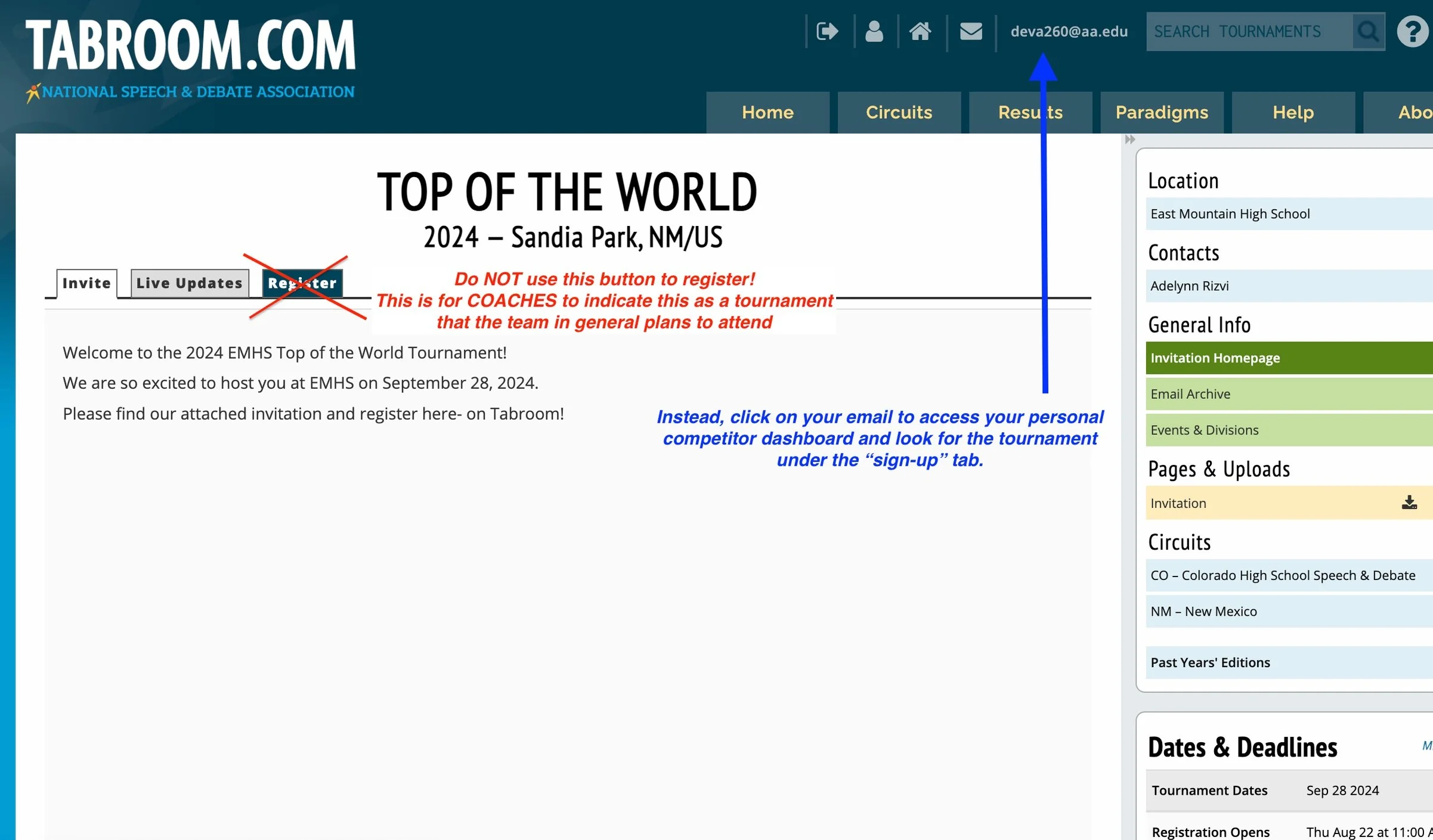Click the crossed-out Register tab

coord(302,283)
